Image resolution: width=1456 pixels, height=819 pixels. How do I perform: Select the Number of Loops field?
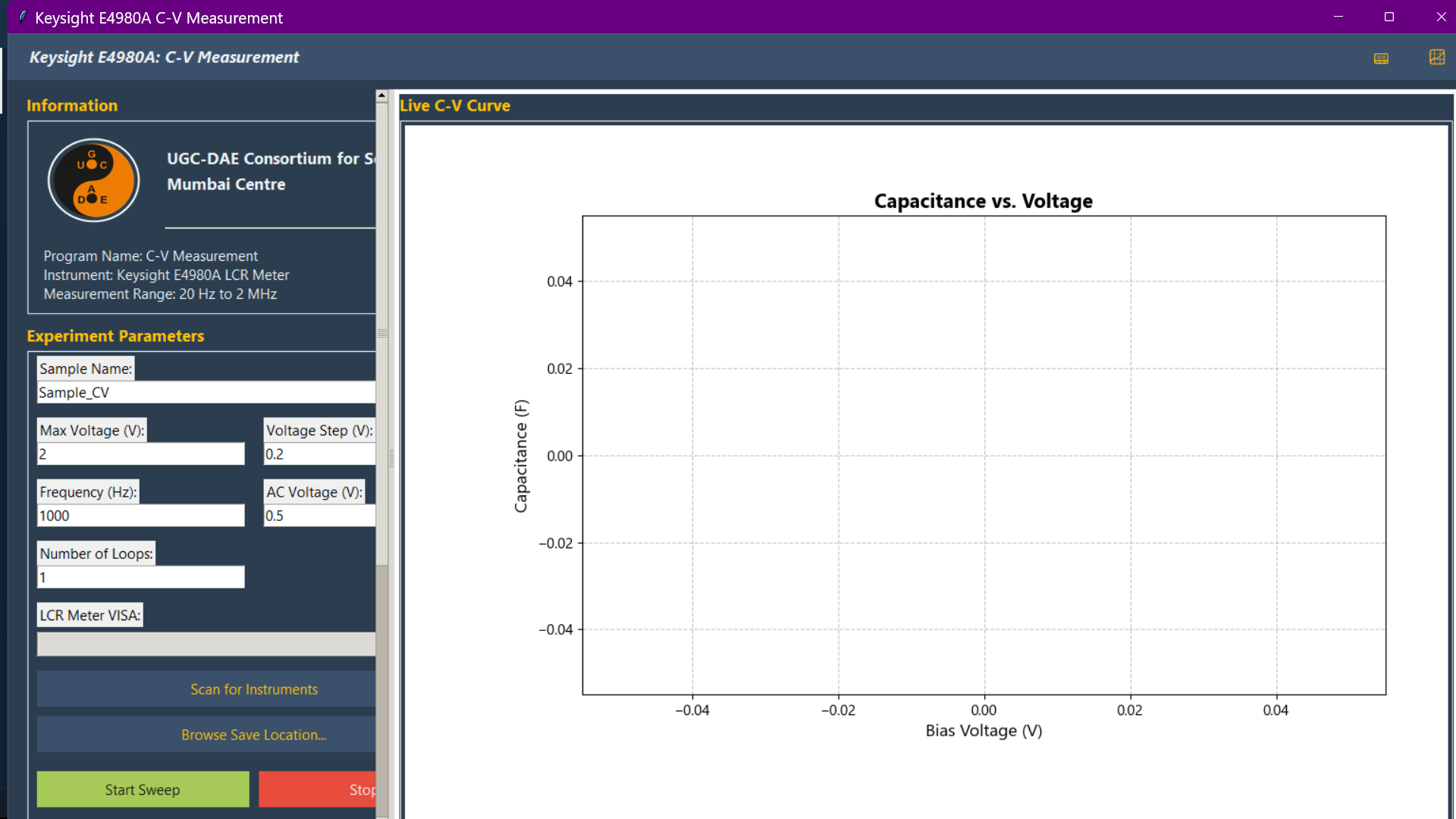[x=141, y=577]
